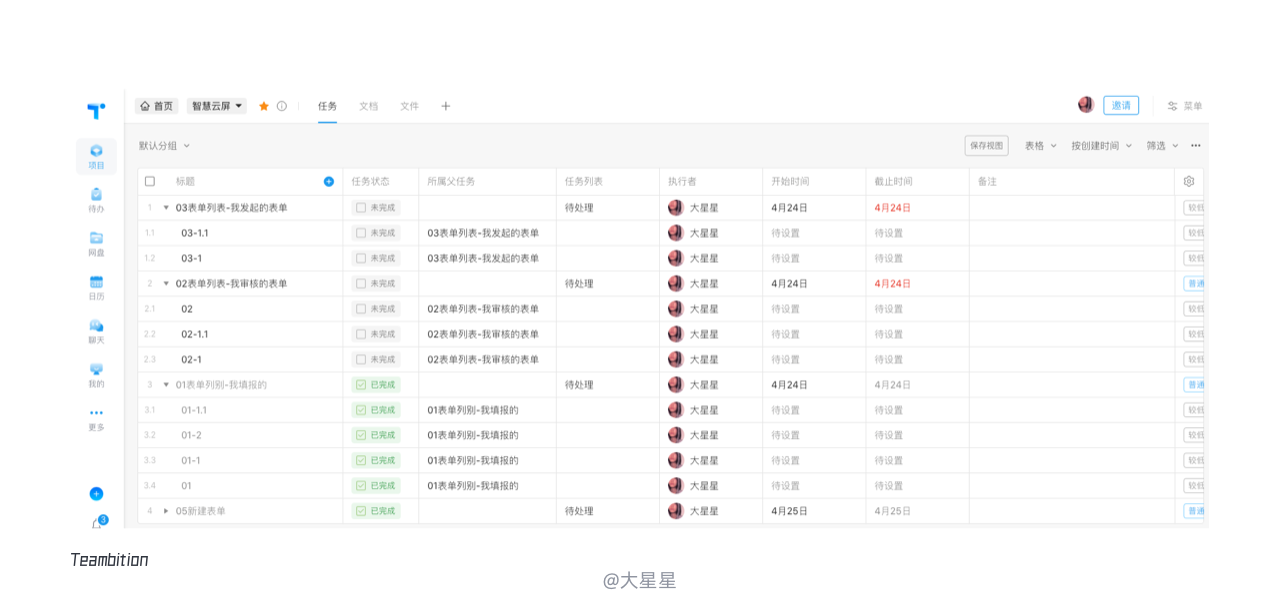Screen dimensions: 1280x614
Task: Click the user avatar beside 邀请
Action: pyautogui.click(x=1086, y=105)
